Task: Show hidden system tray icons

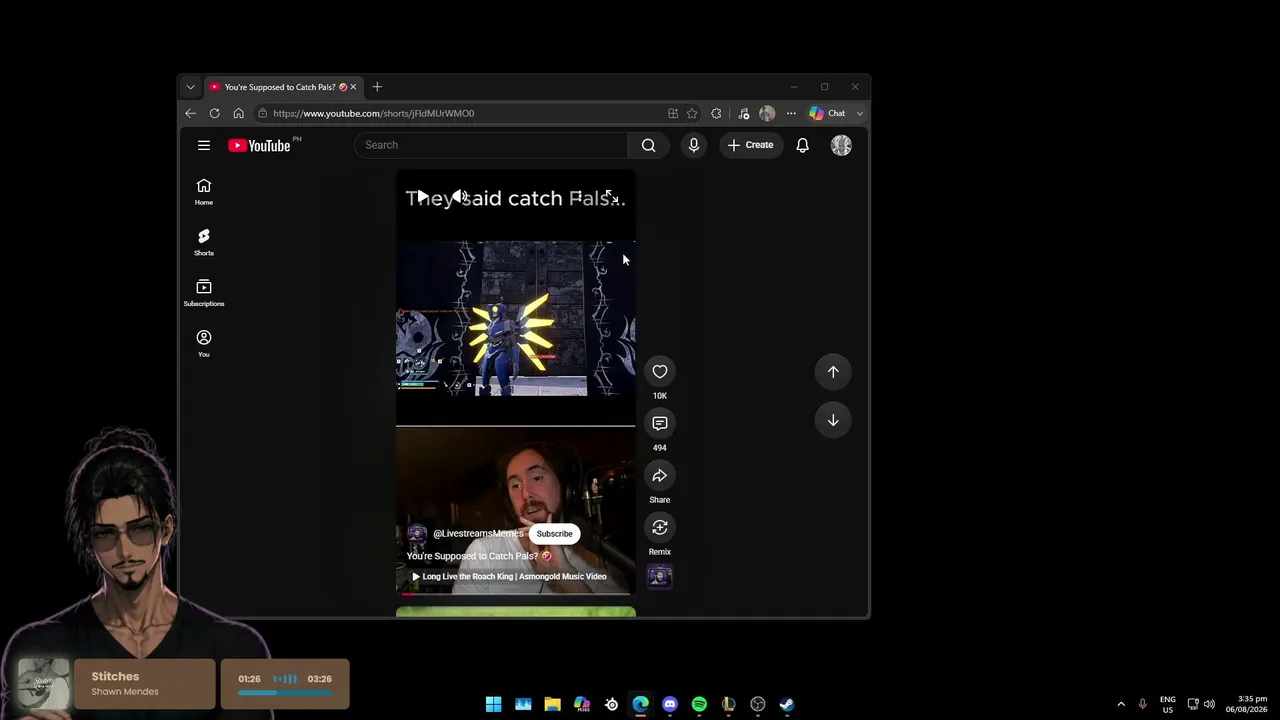Action: point(1121,704)
